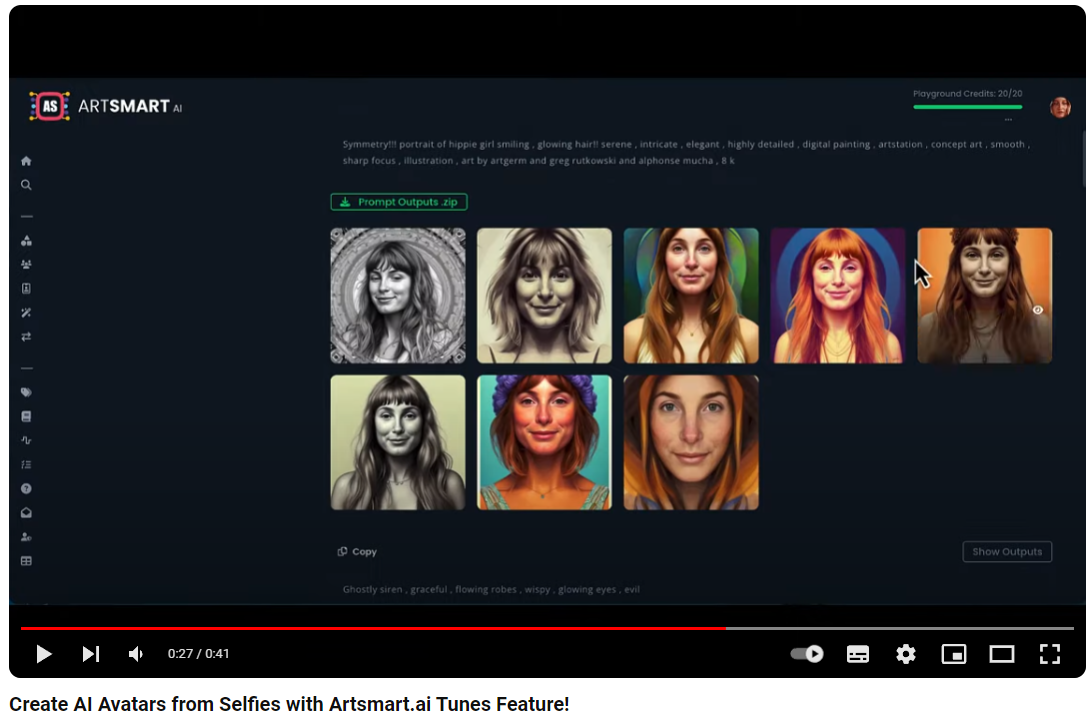Open the swap arrows sidebar icon
This screenshot has height=726, width=1090.
tap(26, 337)
